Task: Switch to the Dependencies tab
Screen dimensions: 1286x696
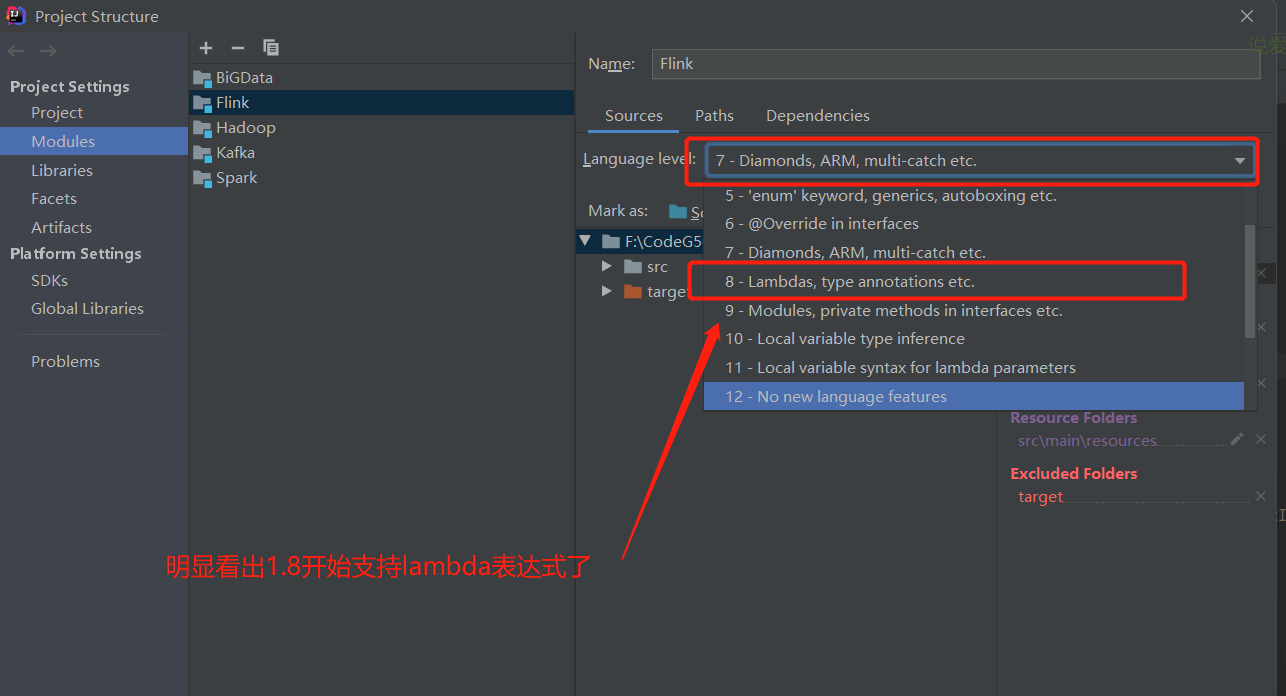Action: [x=817, y=115]
